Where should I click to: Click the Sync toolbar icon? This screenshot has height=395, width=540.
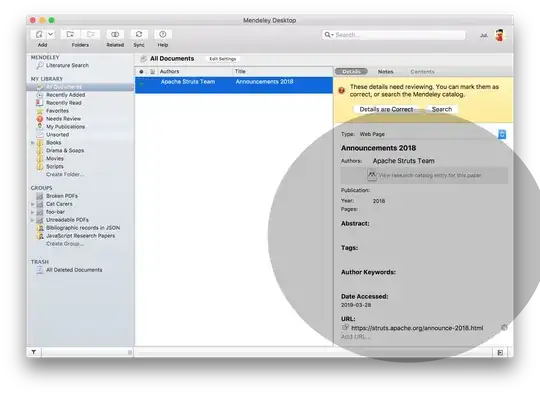pos(139,34)
